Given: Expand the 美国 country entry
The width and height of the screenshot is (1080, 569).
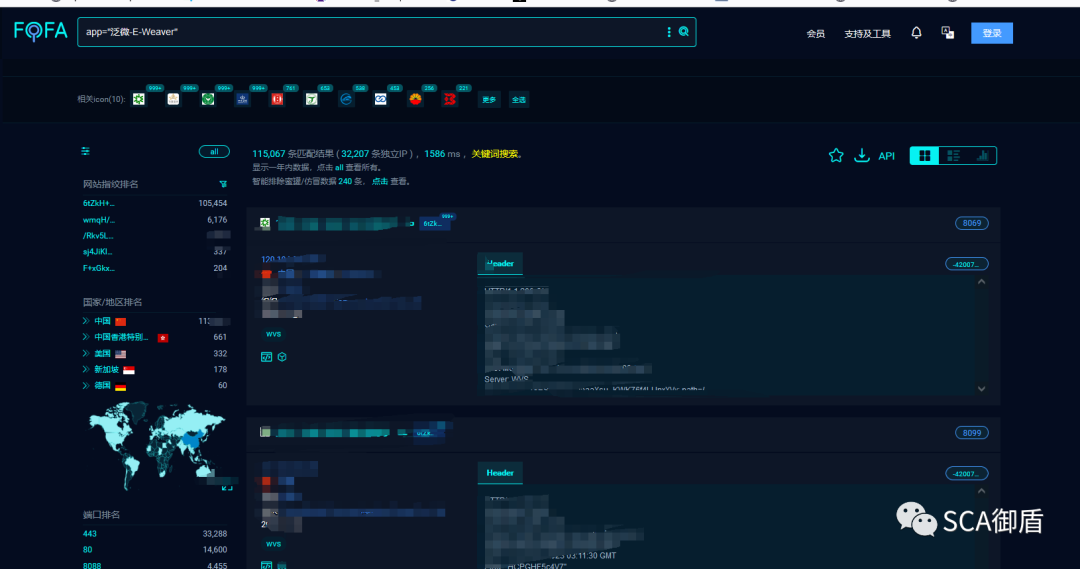Looking at the screenshot, I should pos(86,353).
